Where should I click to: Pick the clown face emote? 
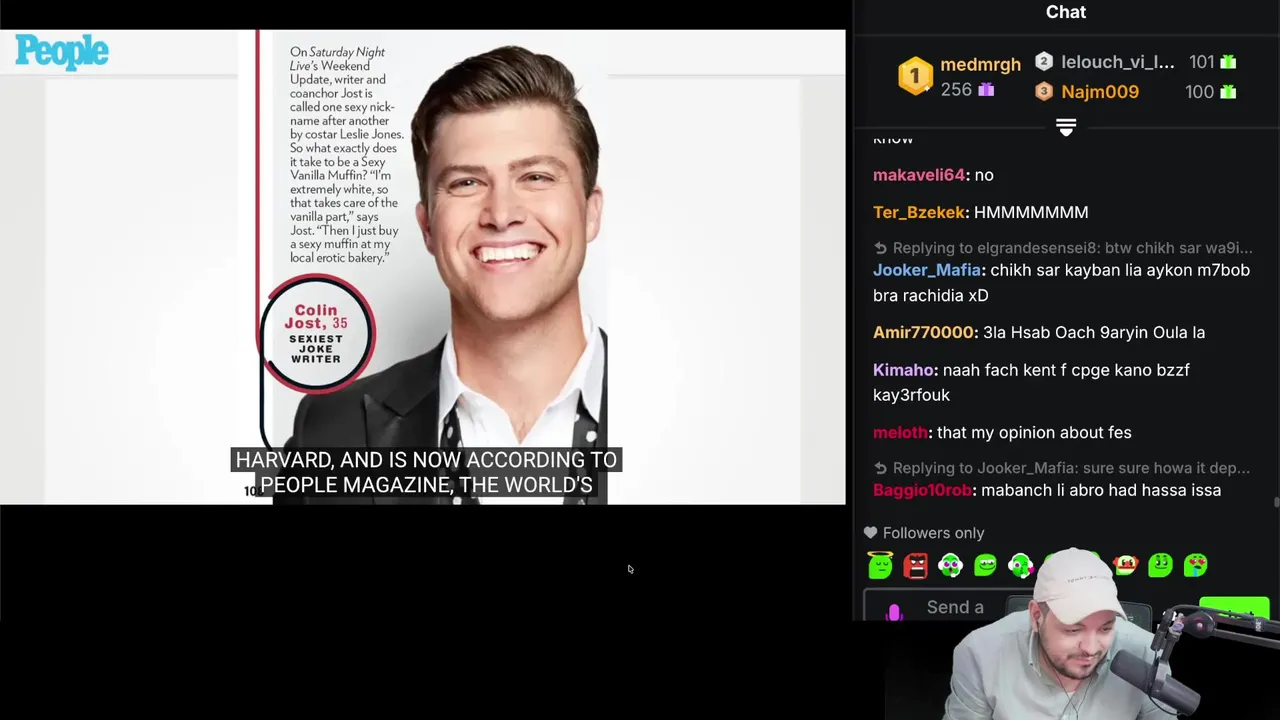(x=1125, y=566)
